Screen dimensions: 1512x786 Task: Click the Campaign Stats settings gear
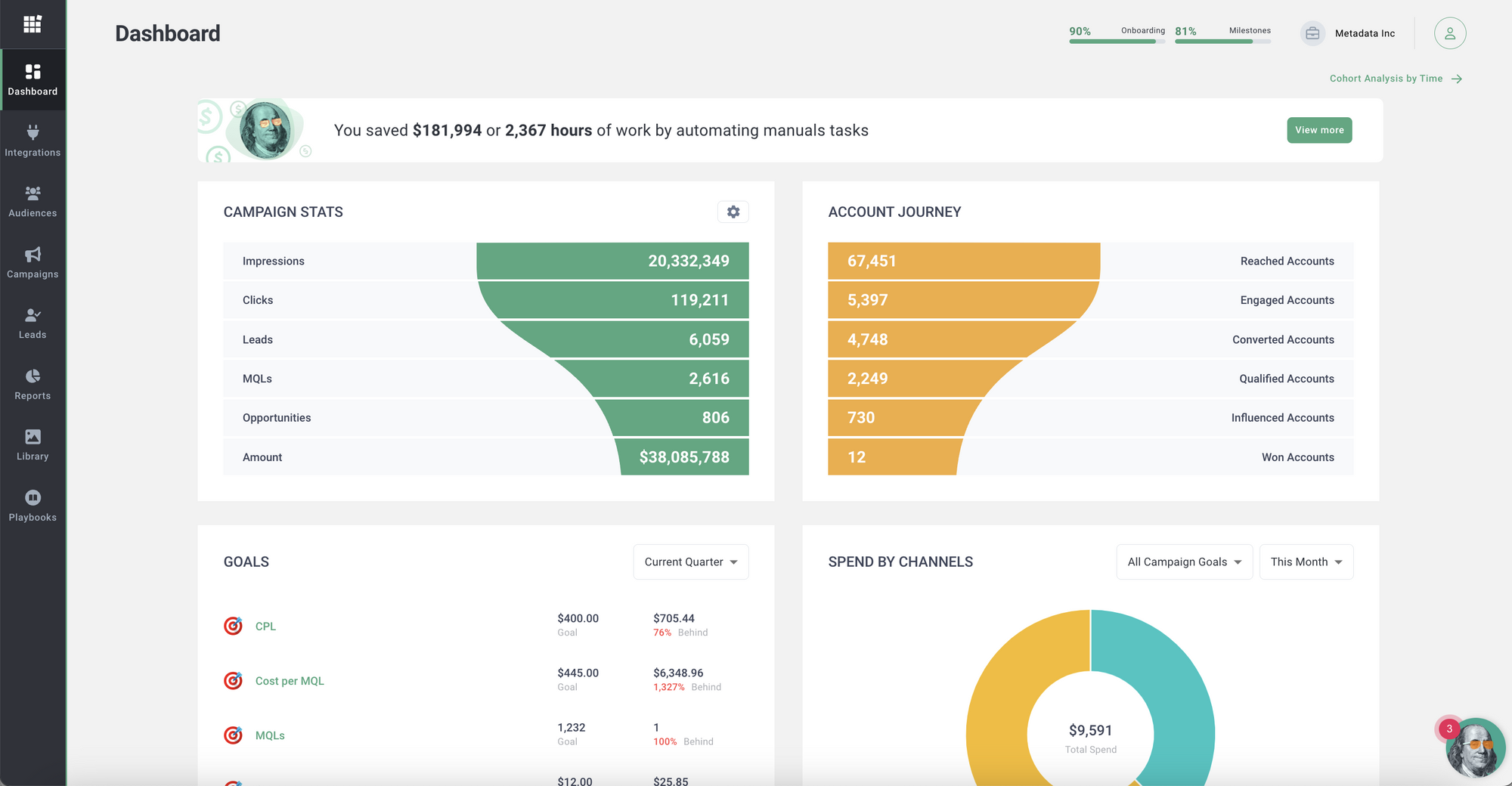733,212
